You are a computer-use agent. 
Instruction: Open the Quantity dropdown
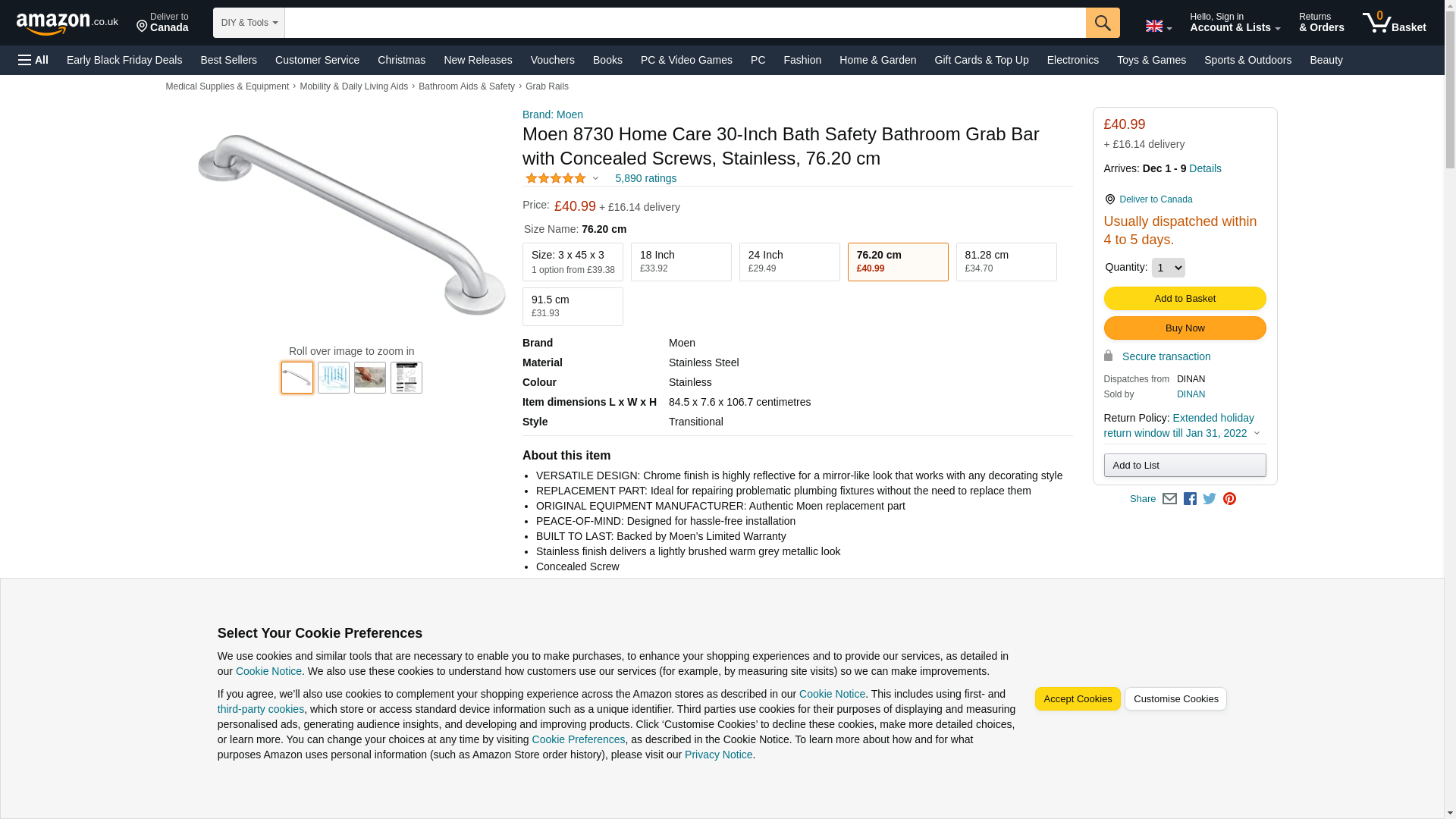pos(1168,268)
